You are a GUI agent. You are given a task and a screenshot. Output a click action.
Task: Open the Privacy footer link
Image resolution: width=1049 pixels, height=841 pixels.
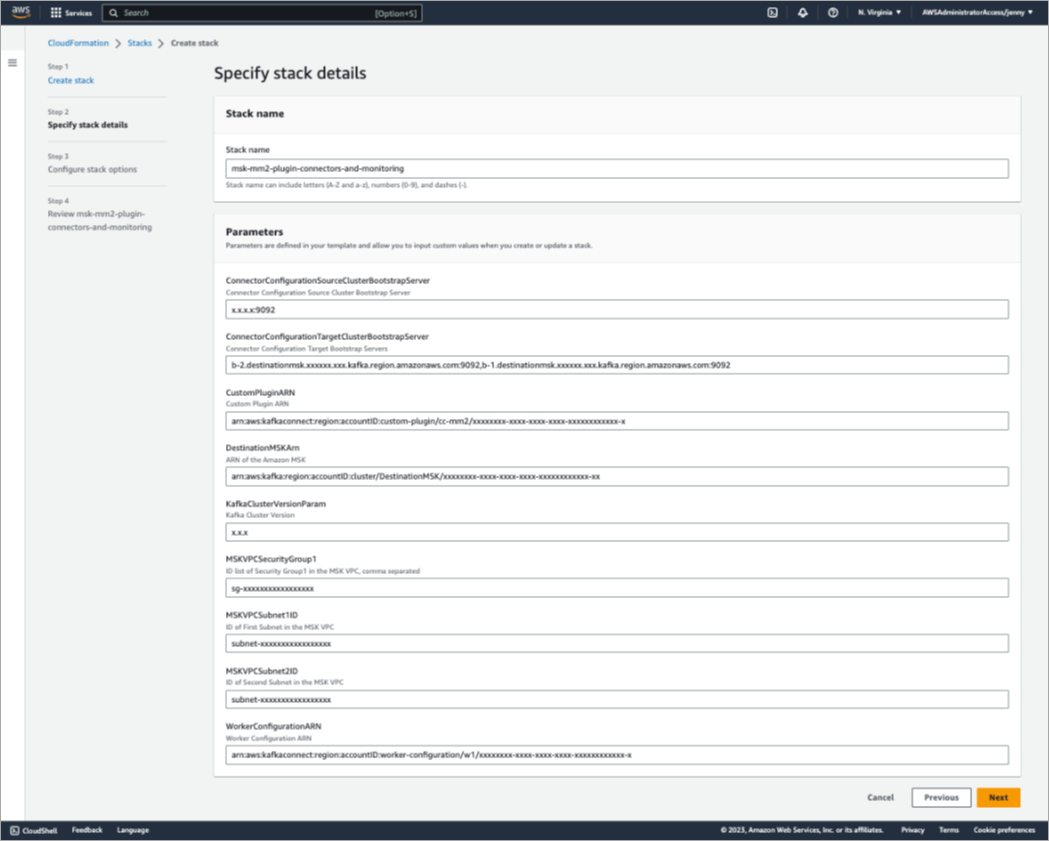[x=912, y=830]
